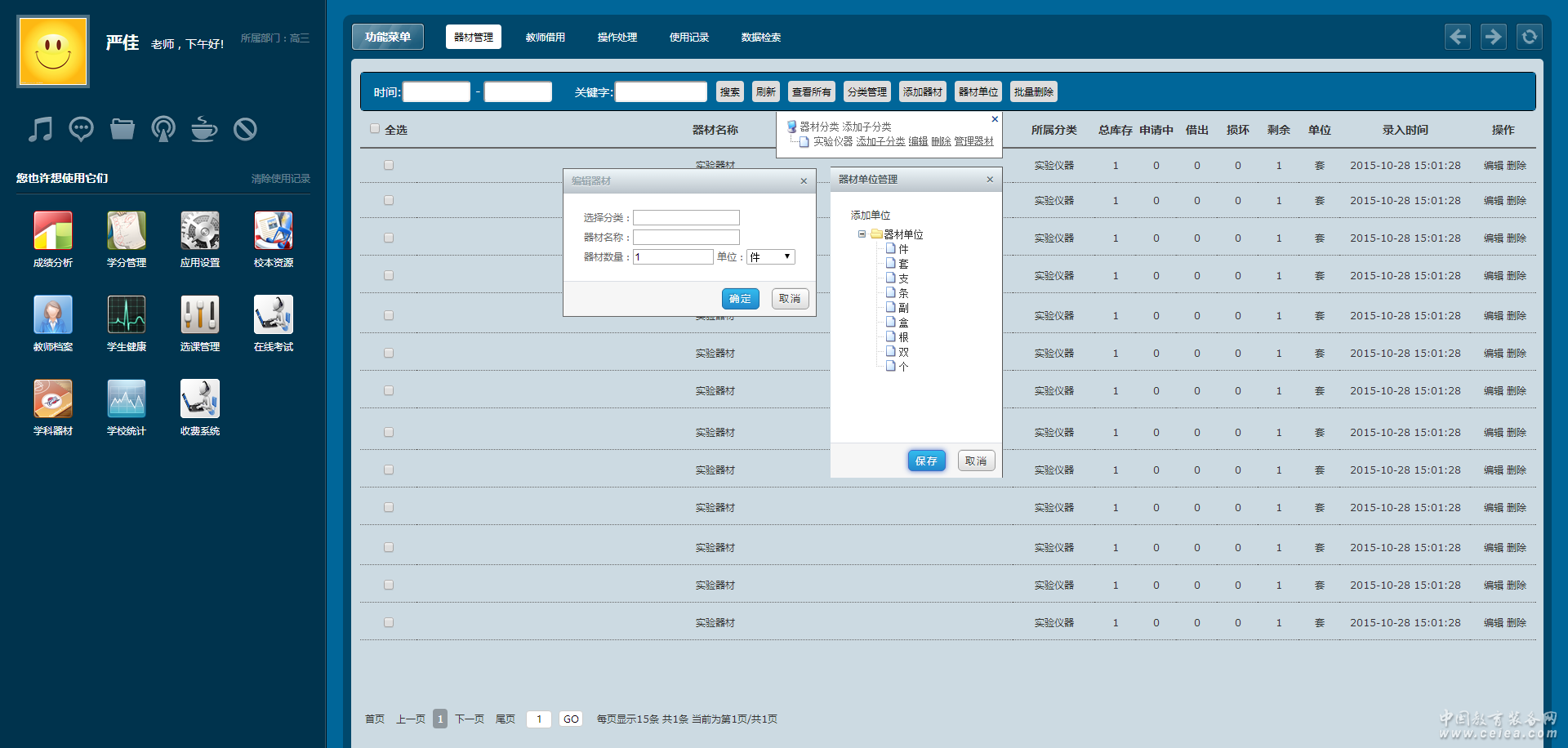The height and width of the screenshot is (748, 1568).
Task: Click the chat bubble icon
Action: point(81,129)
